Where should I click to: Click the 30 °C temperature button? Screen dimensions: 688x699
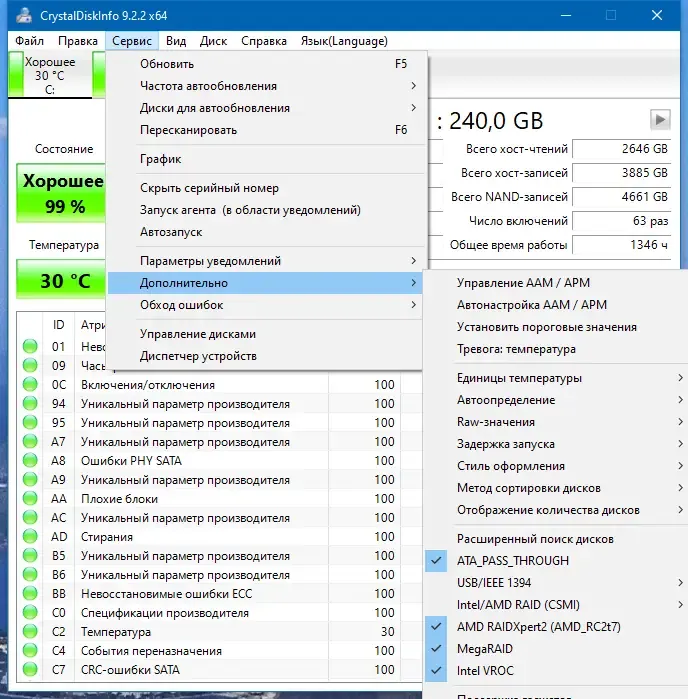click(x=62, y=280)
